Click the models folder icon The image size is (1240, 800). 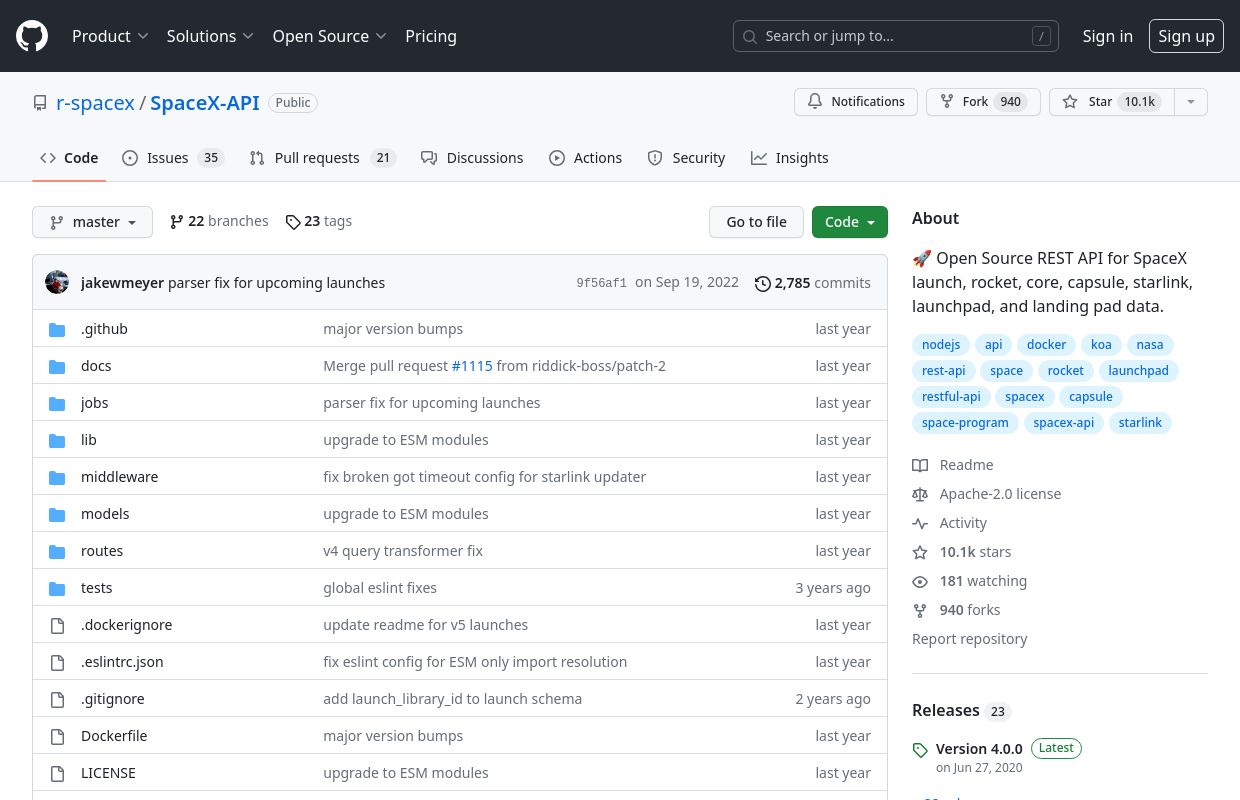pos(58,514)
